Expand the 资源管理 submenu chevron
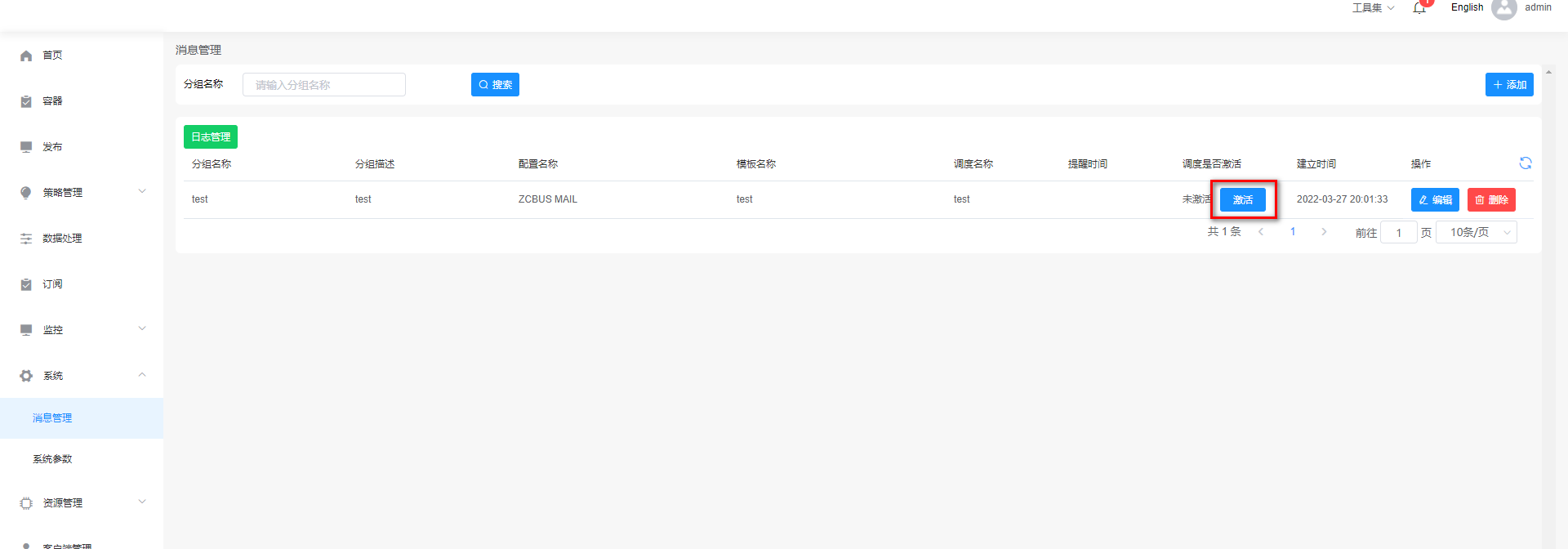Viewport: 1568px width, 549px height. click(x=142, y=502)
